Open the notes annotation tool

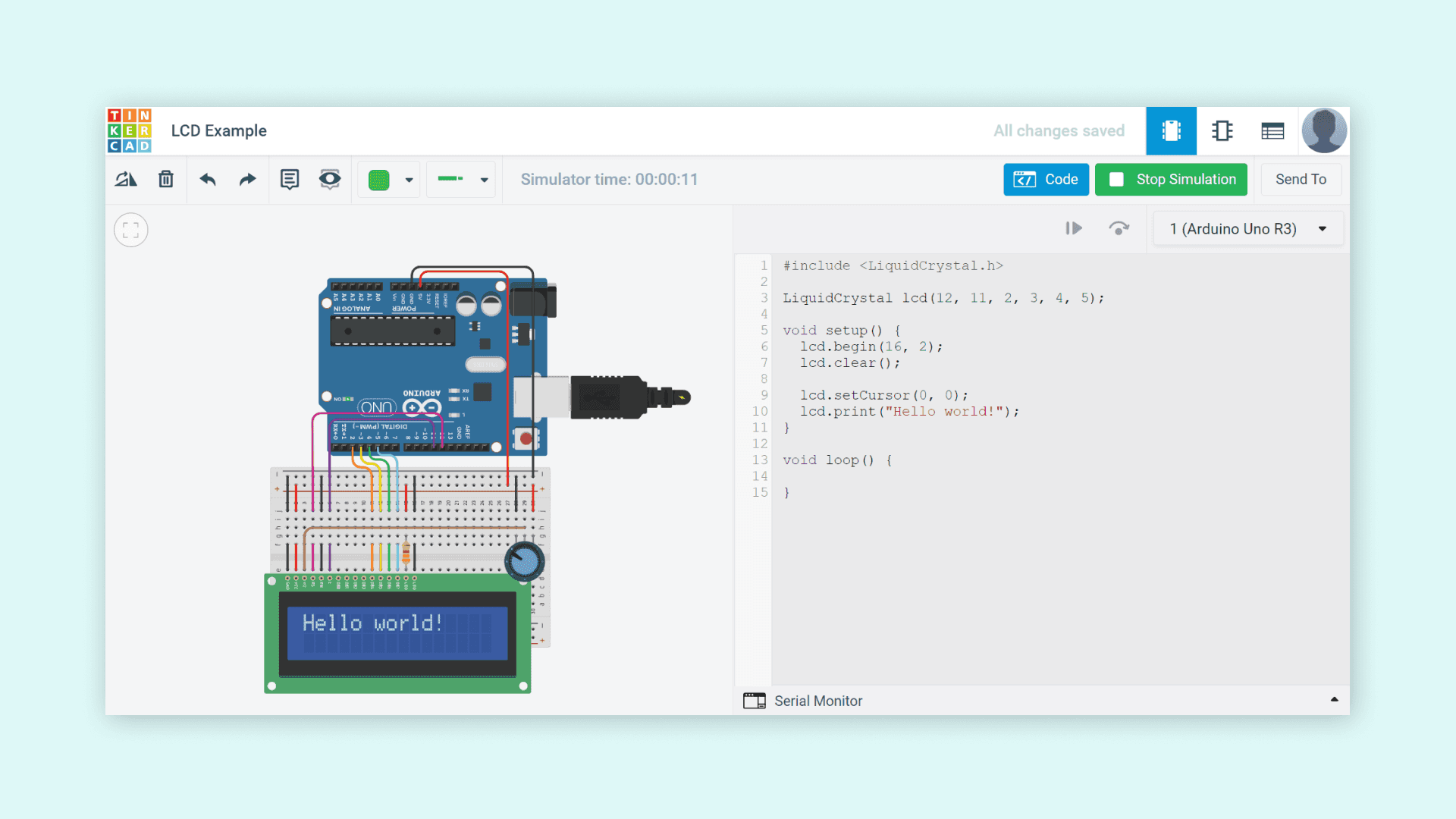click(x=290, y=180)
